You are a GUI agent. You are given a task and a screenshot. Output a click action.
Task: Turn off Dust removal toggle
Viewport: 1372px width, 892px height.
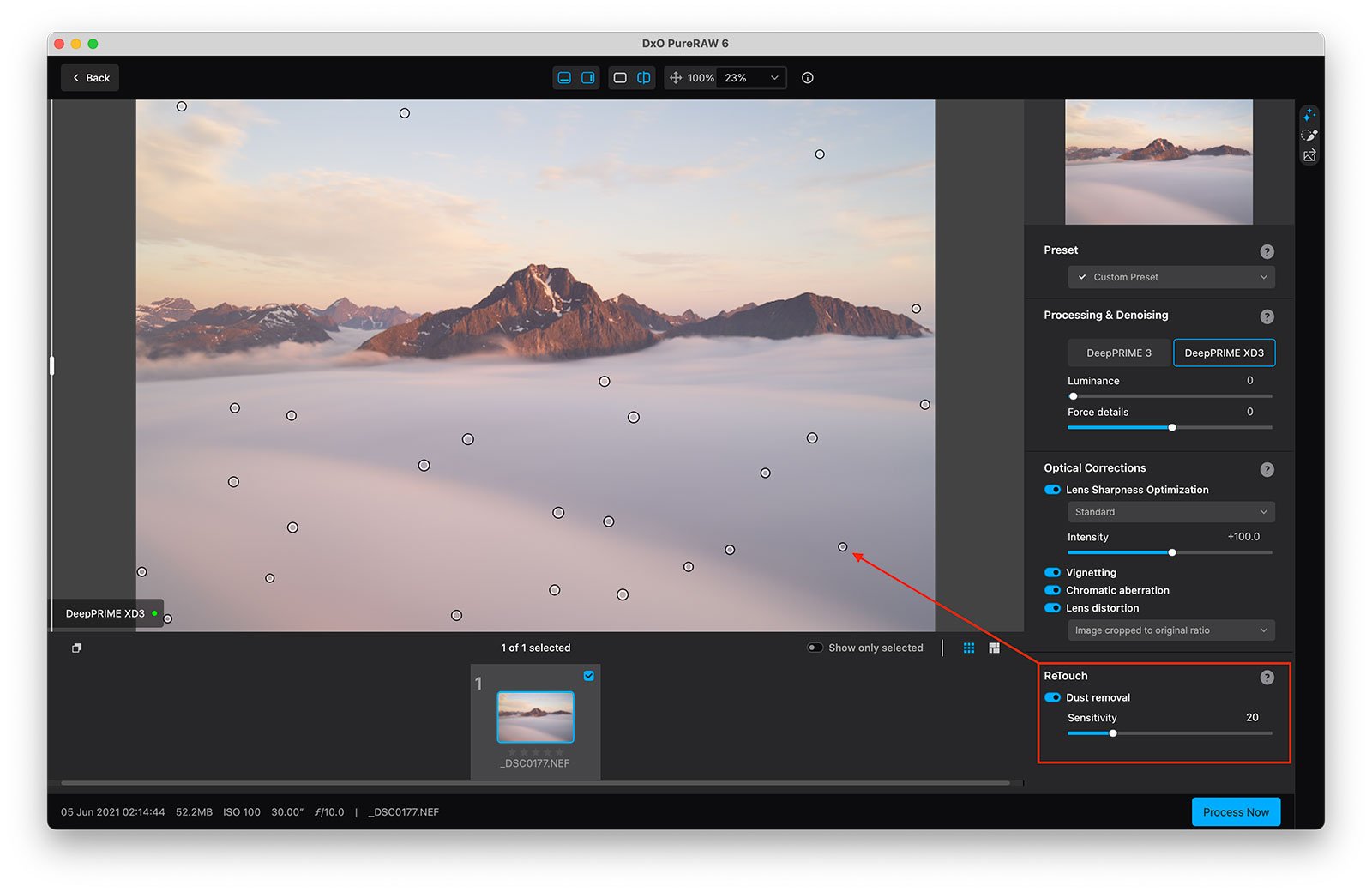pos(1052,697)
